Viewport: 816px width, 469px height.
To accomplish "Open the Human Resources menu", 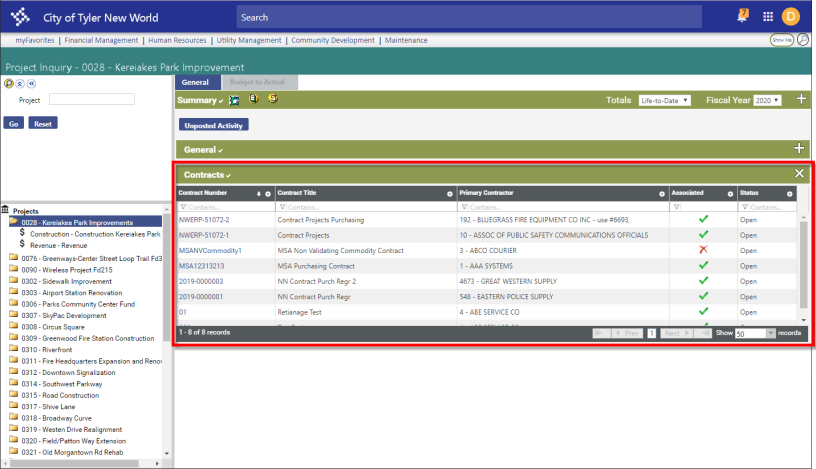I will (x=177, y=40).
